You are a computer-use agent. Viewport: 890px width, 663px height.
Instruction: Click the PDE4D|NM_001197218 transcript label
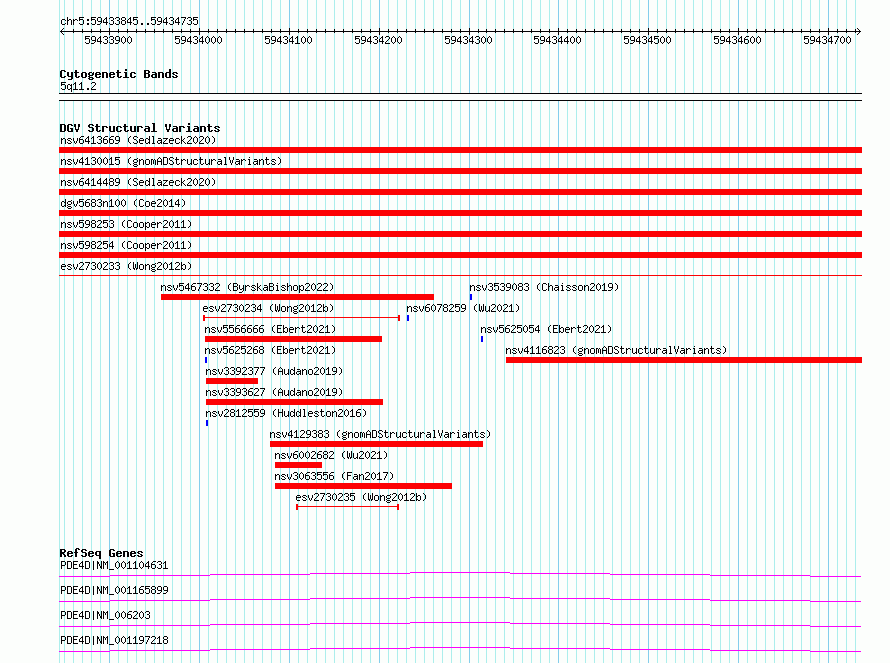point(114,640)
